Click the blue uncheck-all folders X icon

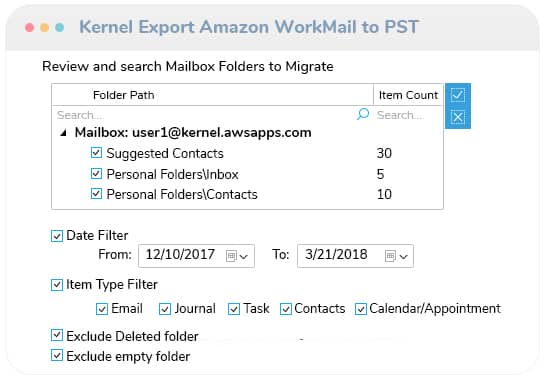[x=457, y=117]
